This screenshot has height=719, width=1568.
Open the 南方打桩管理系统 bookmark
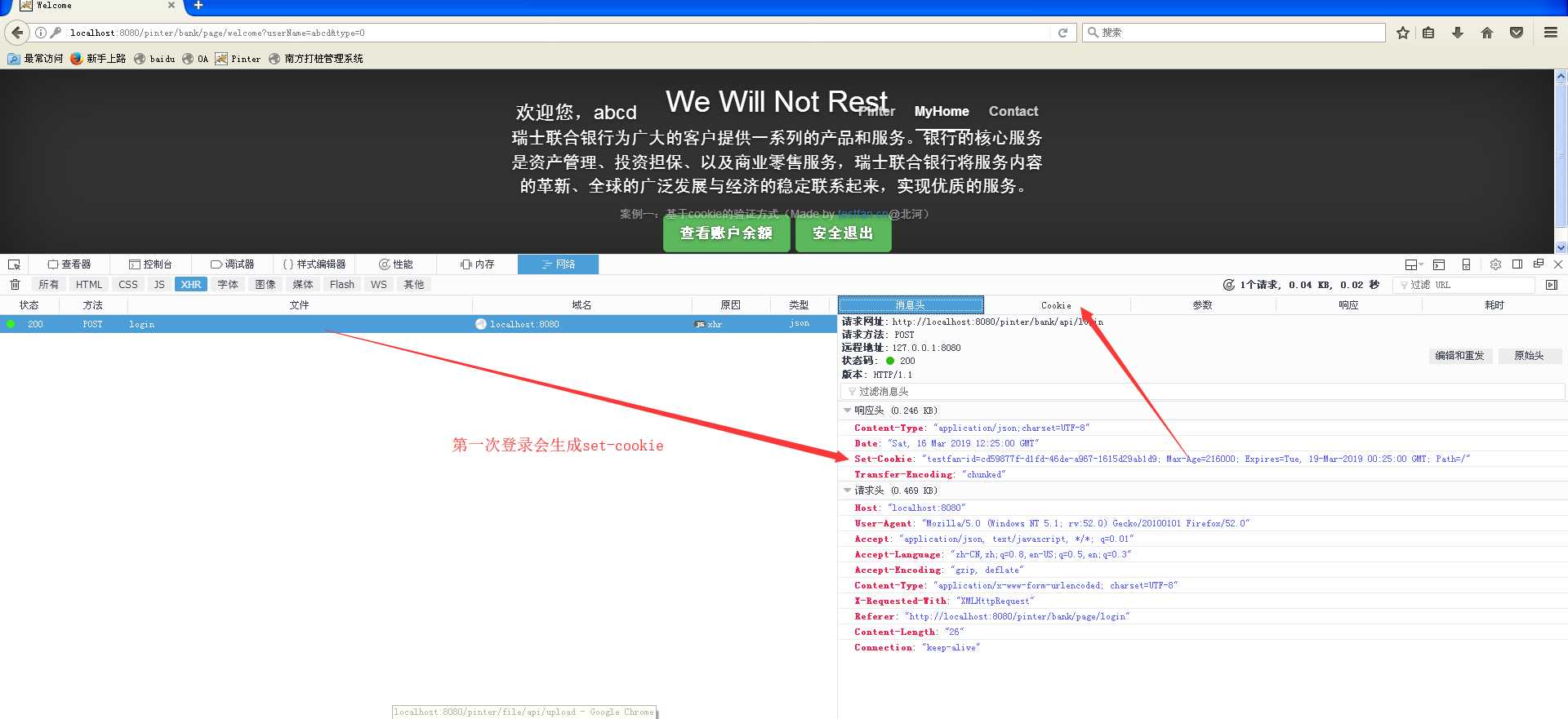[x=315, y=59]
